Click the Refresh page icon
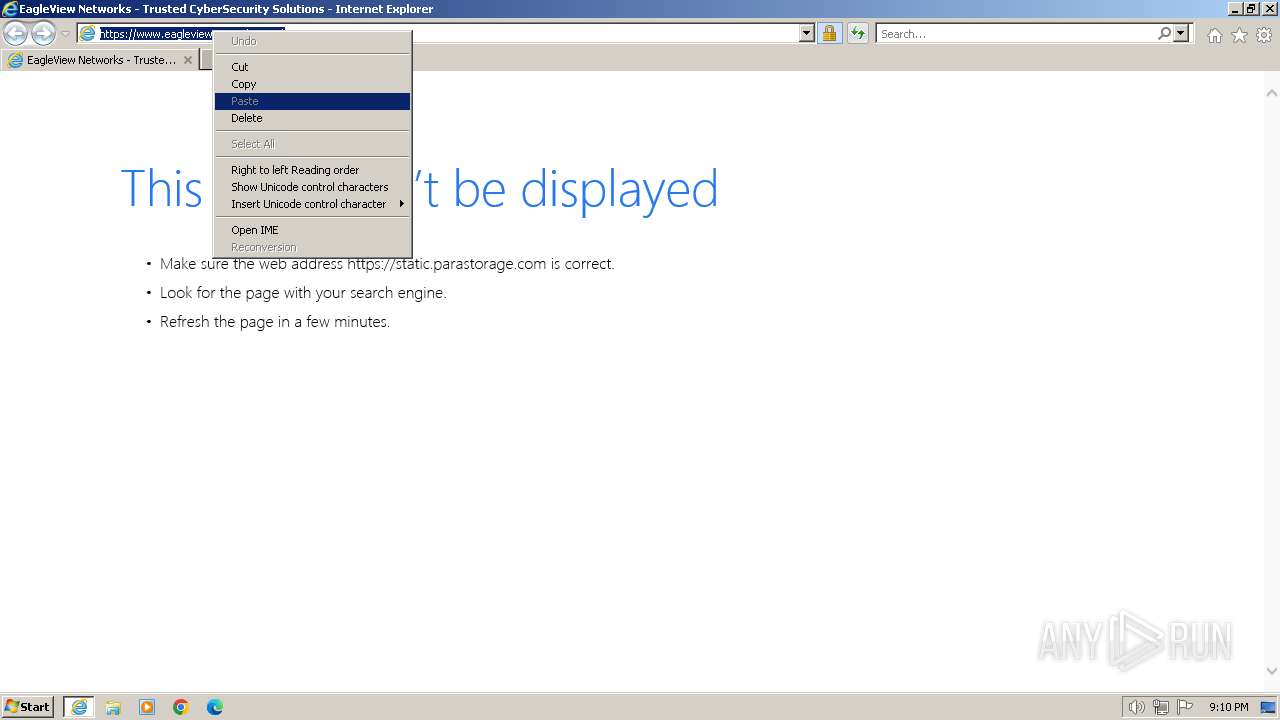The height and width of the screenshot is (720, 1280). coord(858,34)
